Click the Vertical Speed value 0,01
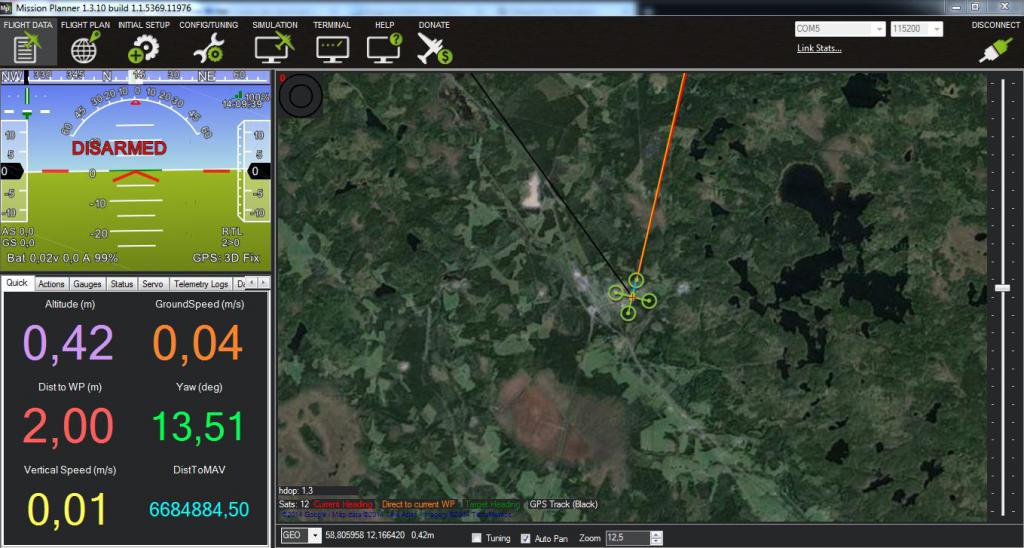 click(68, 510)
